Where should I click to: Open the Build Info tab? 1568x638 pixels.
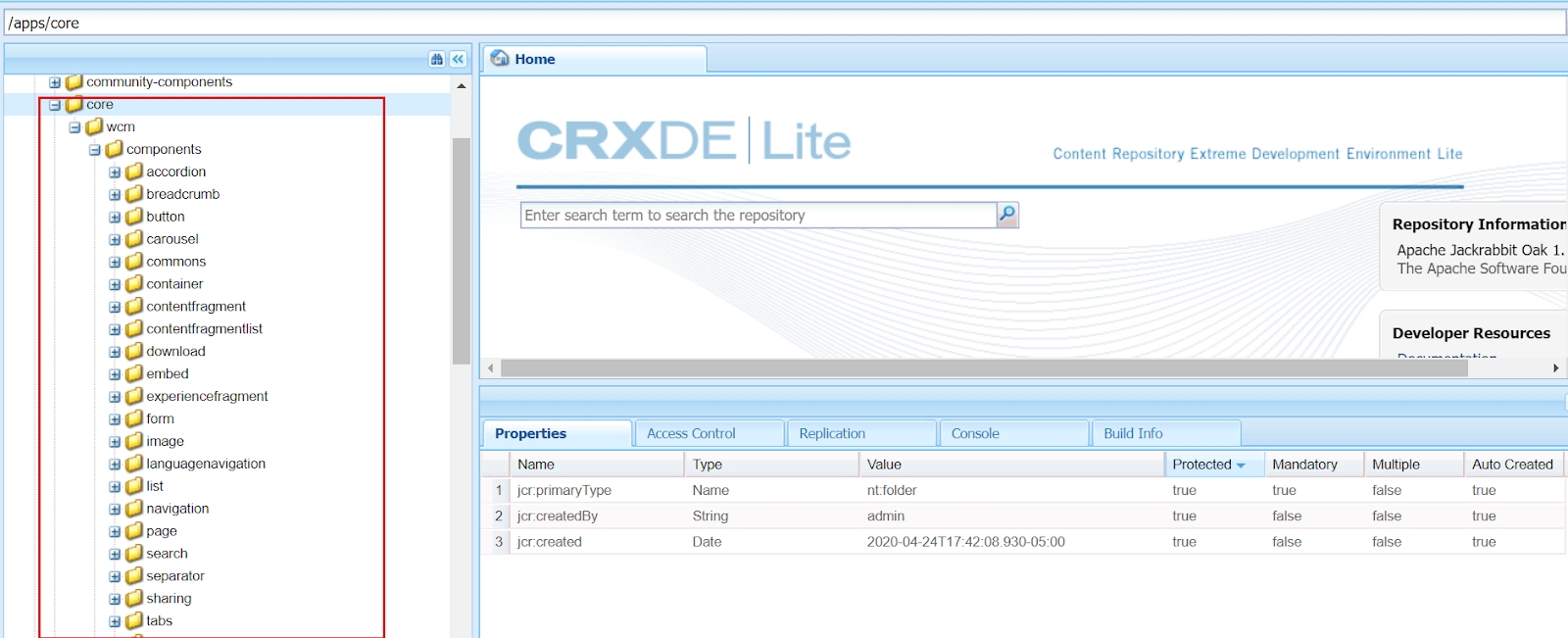(x=1166, y=433)
